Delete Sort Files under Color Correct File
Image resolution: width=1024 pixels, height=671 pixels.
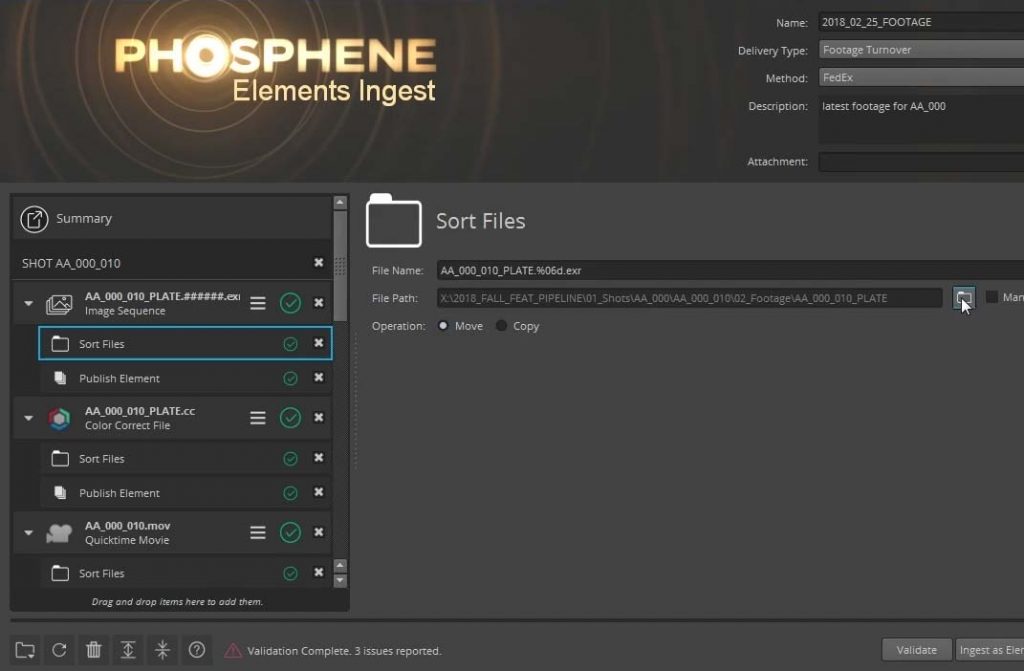point(319,458)
